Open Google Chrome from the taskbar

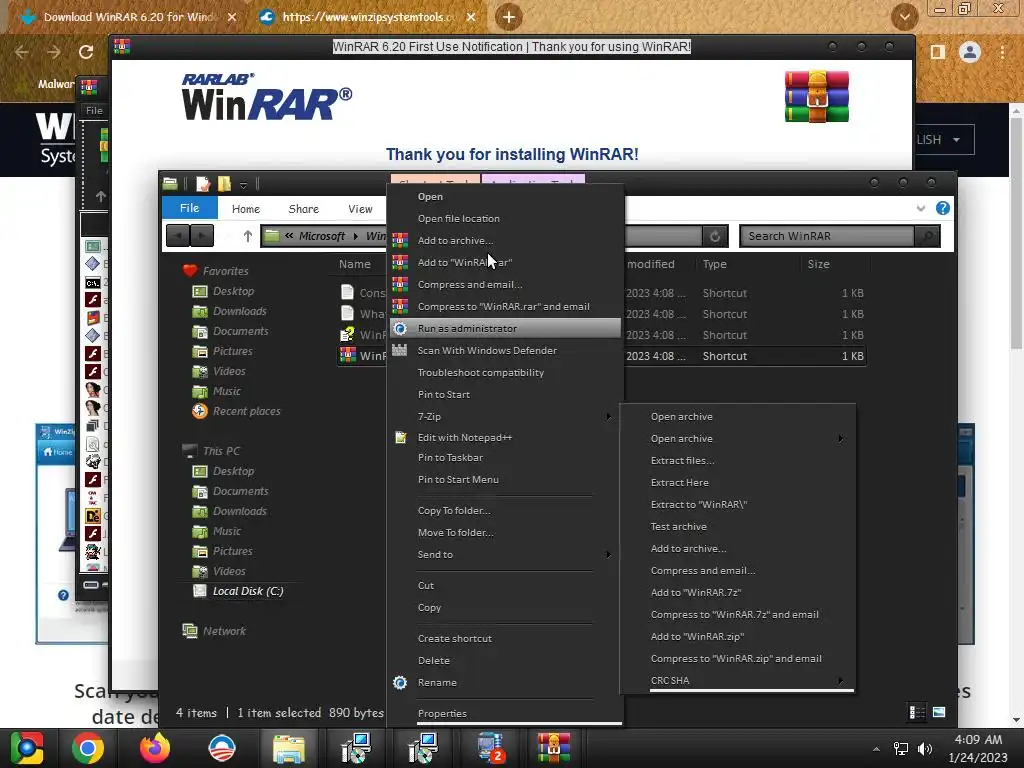[88, 748]
